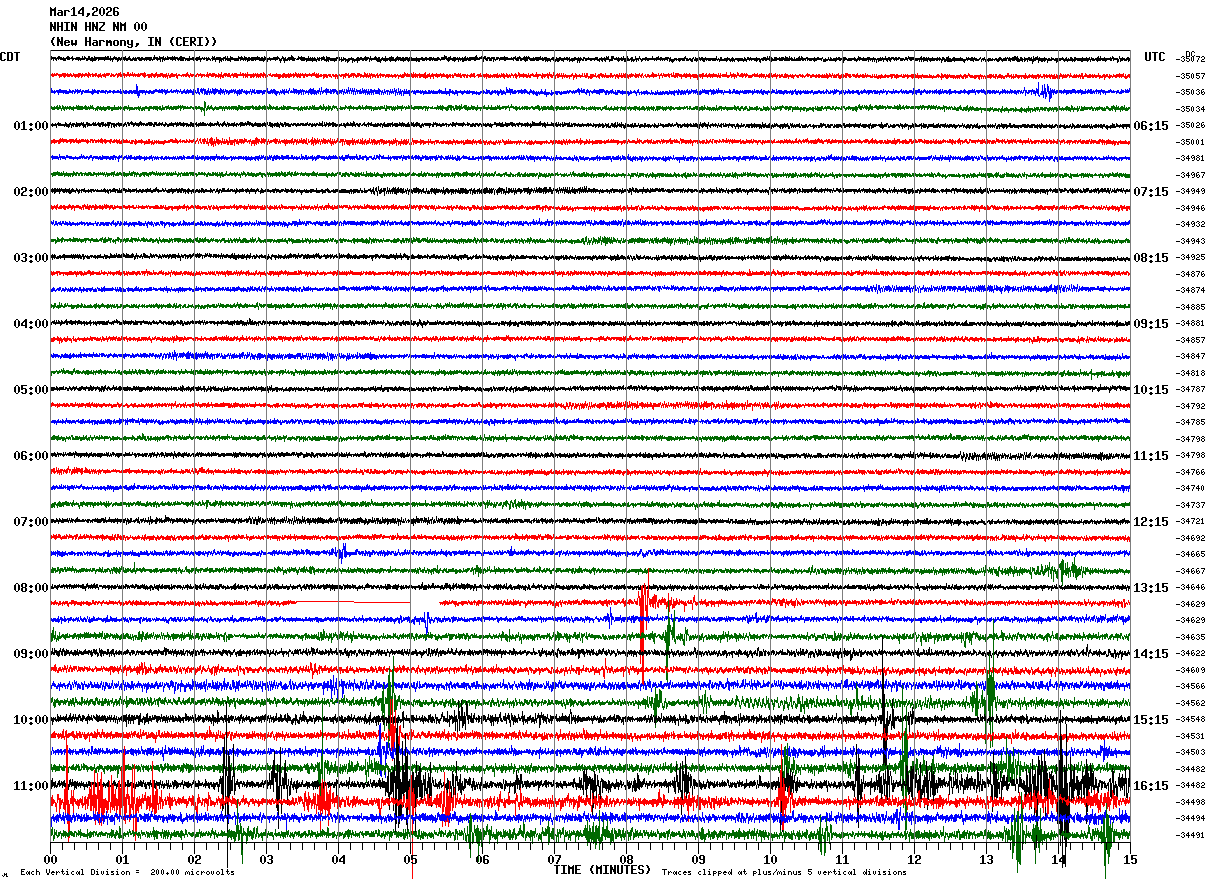This screenshot has width=1210, height=886.
Task: Click the 'UTC' timezone label
Action: (1155, 57)
